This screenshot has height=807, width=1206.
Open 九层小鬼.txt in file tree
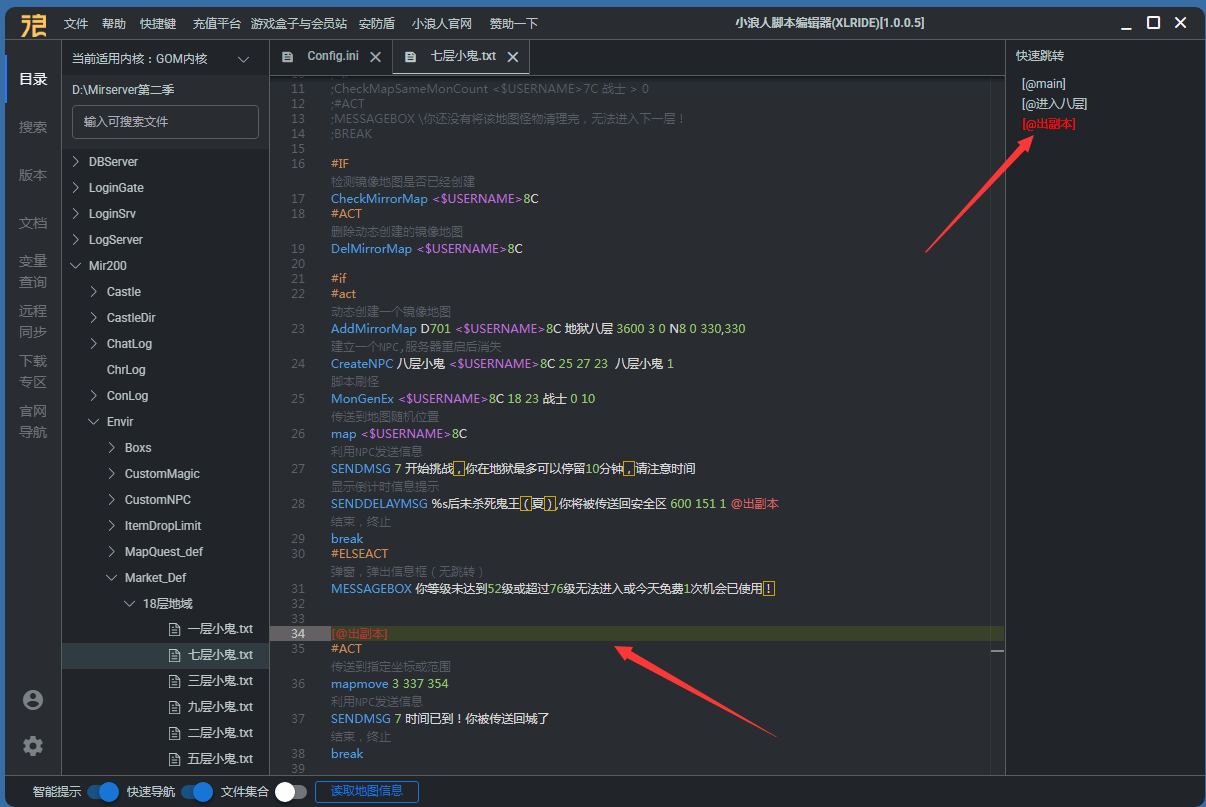(220, 707)
